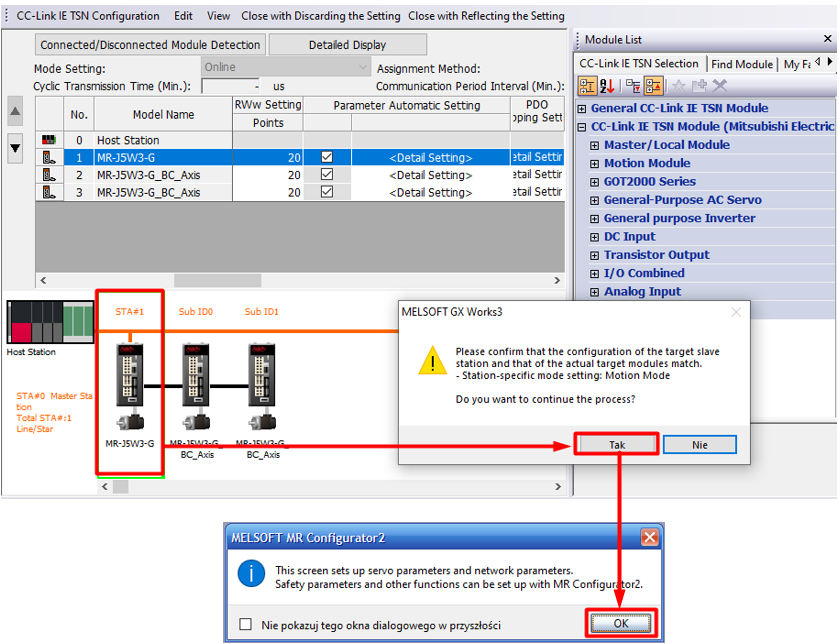Click OK in the MR Configurator2 dialog

[x=621, y=623]
